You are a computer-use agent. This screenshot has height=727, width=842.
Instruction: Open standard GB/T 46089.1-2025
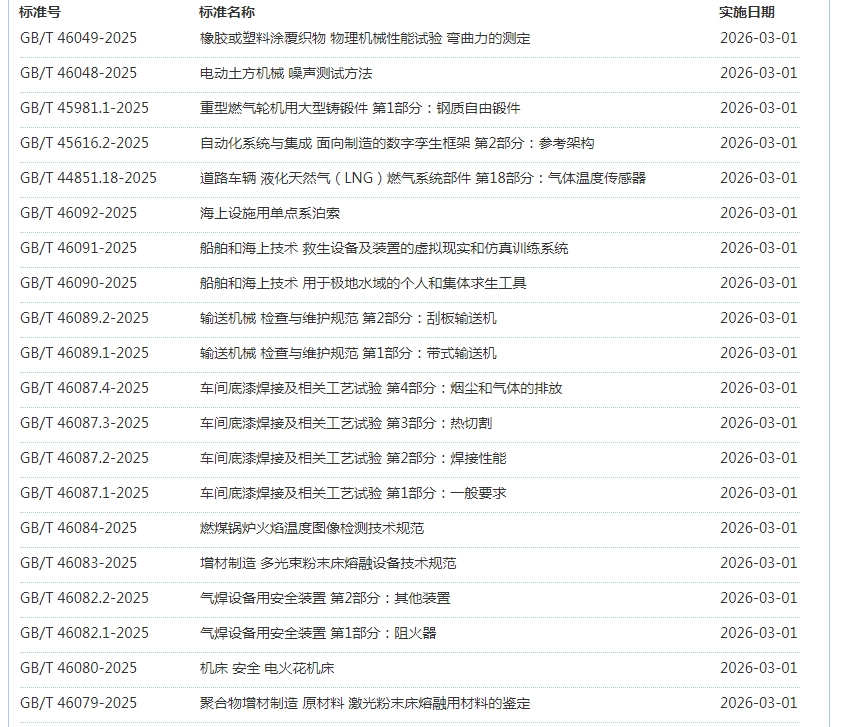tap(84, 353)
